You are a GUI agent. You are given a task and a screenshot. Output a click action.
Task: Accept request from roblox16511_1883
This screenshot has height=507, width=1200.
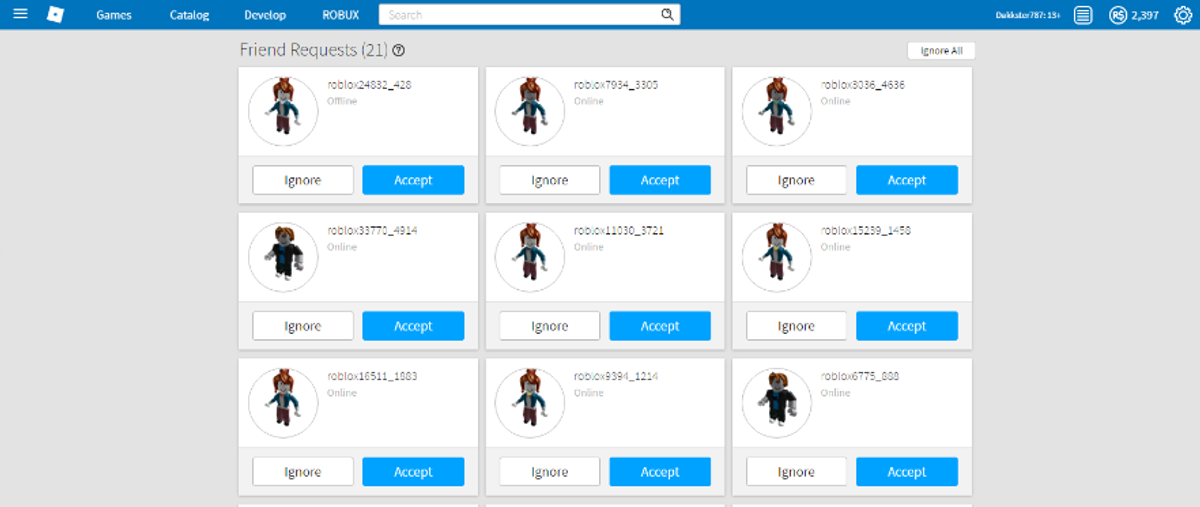[413, 472]
